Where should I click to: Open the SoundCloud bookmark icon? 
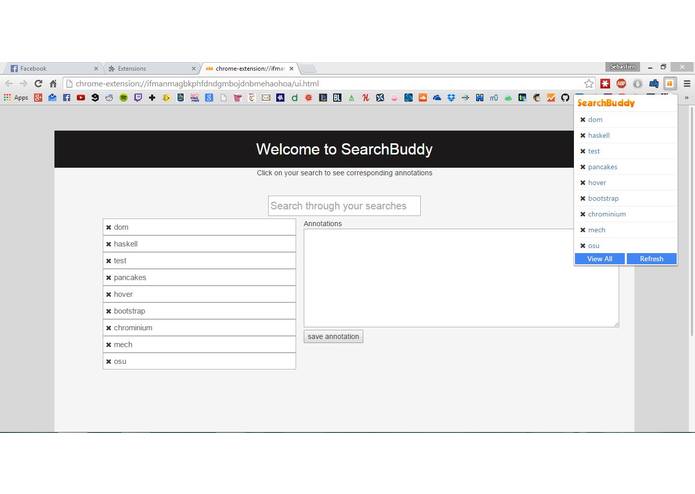(x=422, y=98)
